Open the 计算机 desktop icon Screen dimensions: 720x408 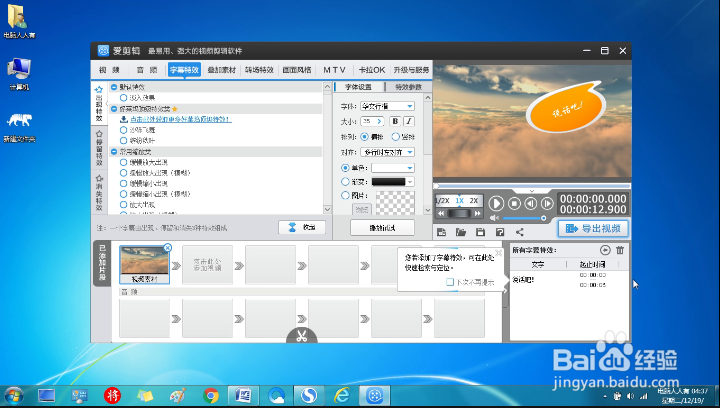pos(19,74)
